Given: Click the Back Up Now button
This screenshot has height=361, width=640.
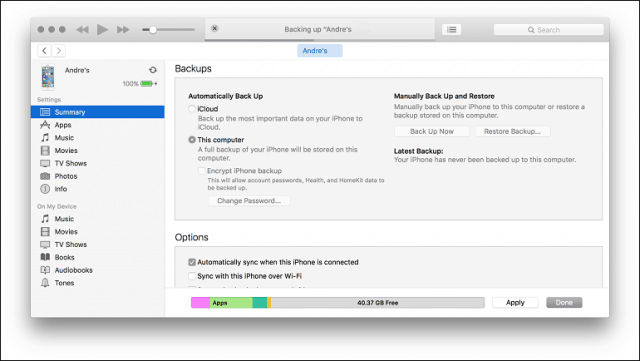Looking at the screenshot, I should click(x=432, y=131).
